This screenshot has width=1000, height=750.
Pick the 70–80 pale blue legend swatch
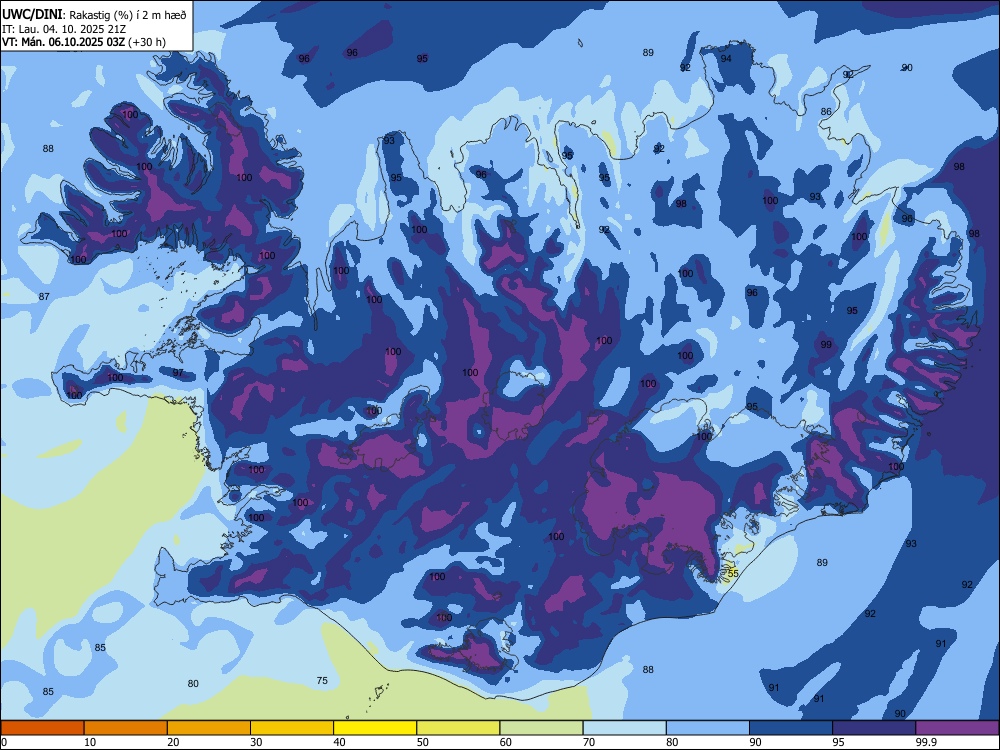(624, 728)
